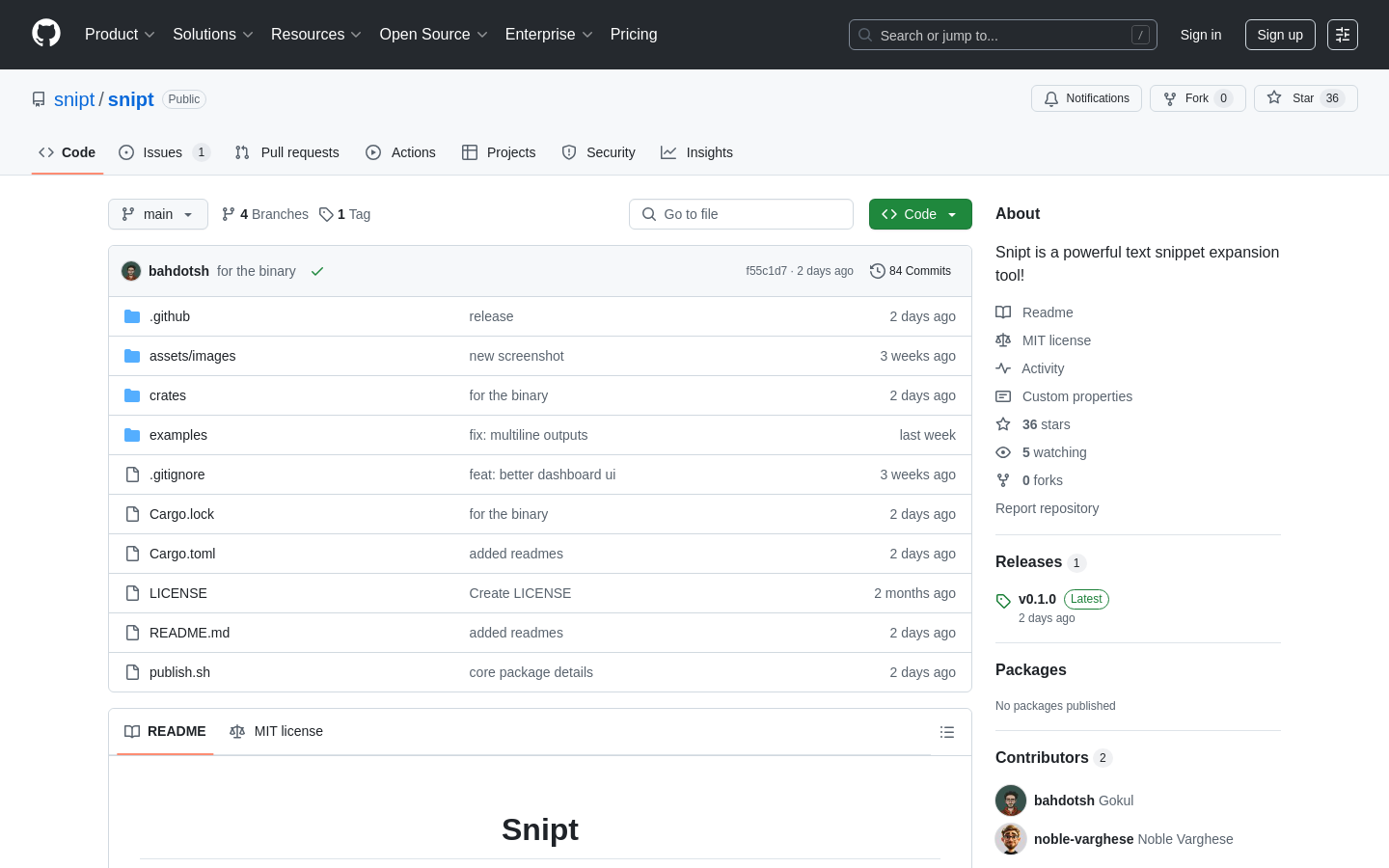Open the GitHub homepage logo
1389x868 pixels.
point(46,34)
